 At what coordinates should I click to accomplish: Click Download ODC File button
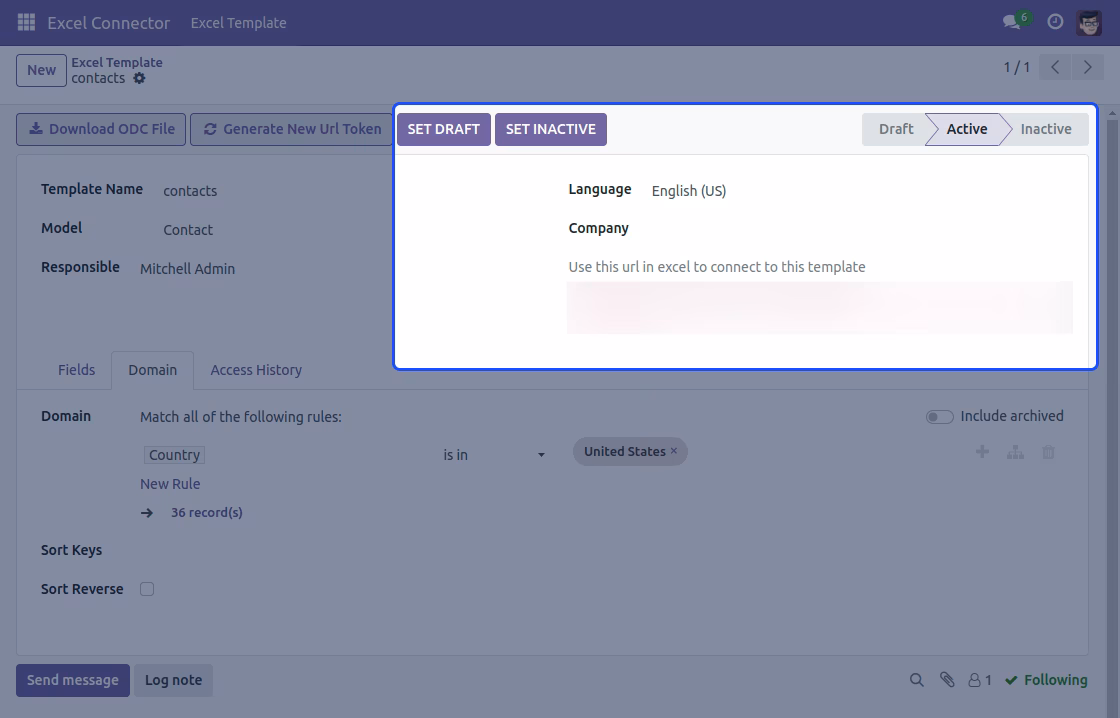(x=101, y=129)
